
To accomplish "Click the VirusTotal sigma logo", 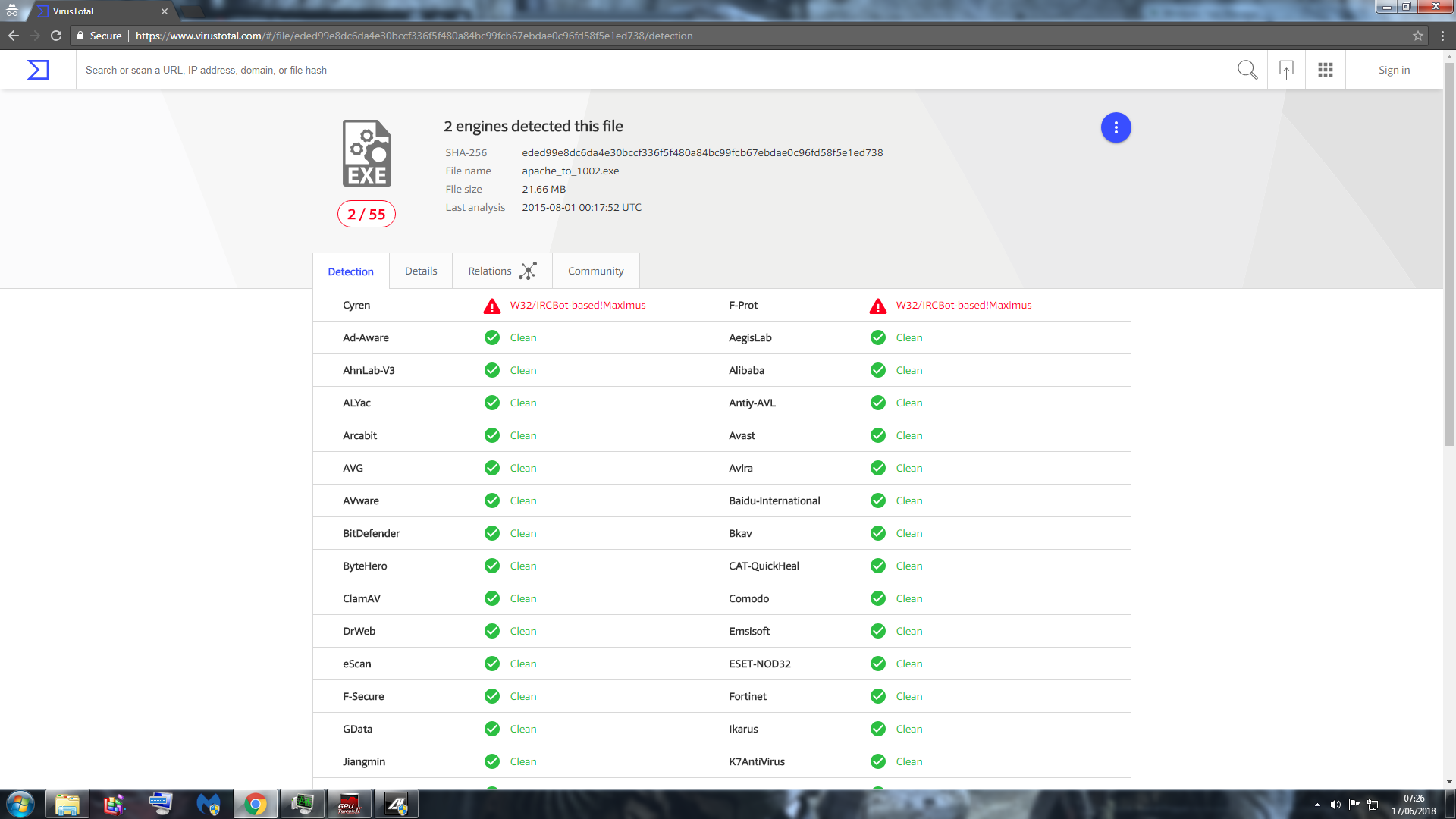I will coord(38,70).
